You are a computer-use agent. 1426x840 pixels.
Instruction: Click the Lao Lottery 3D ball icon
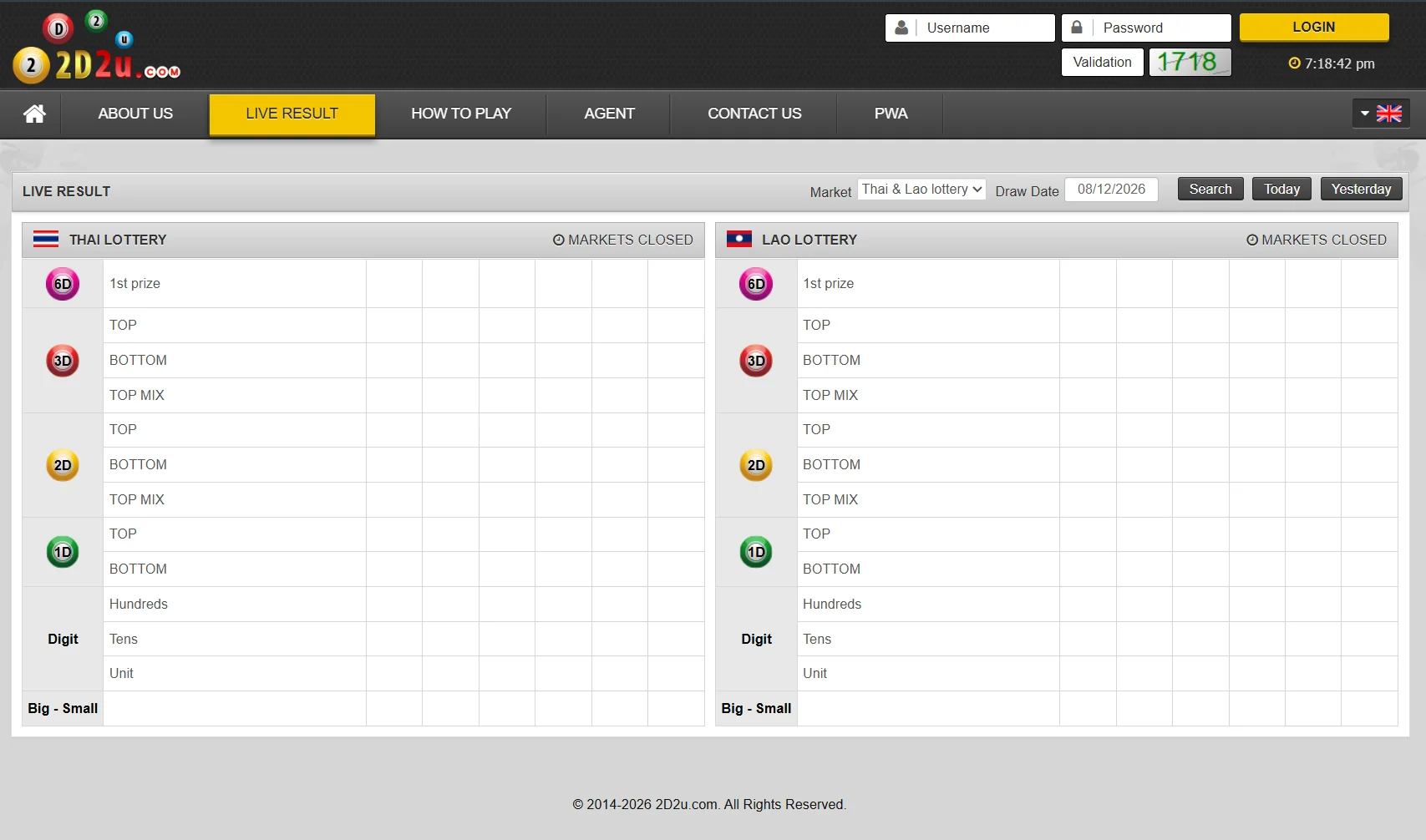click(x=756, y=361)
